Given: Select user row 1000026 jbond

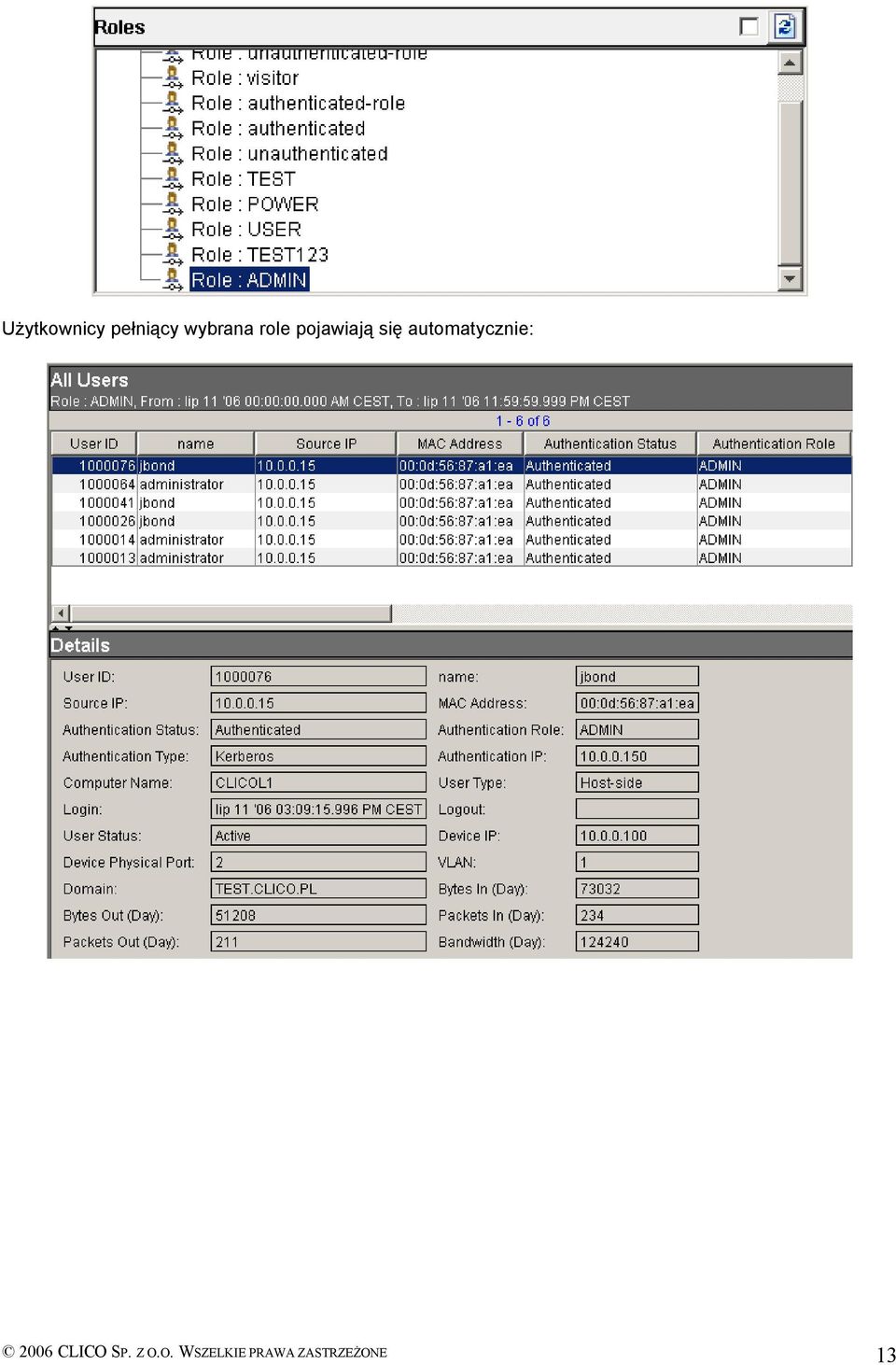Looking at the screenshot, I should [x=452, y=521].
